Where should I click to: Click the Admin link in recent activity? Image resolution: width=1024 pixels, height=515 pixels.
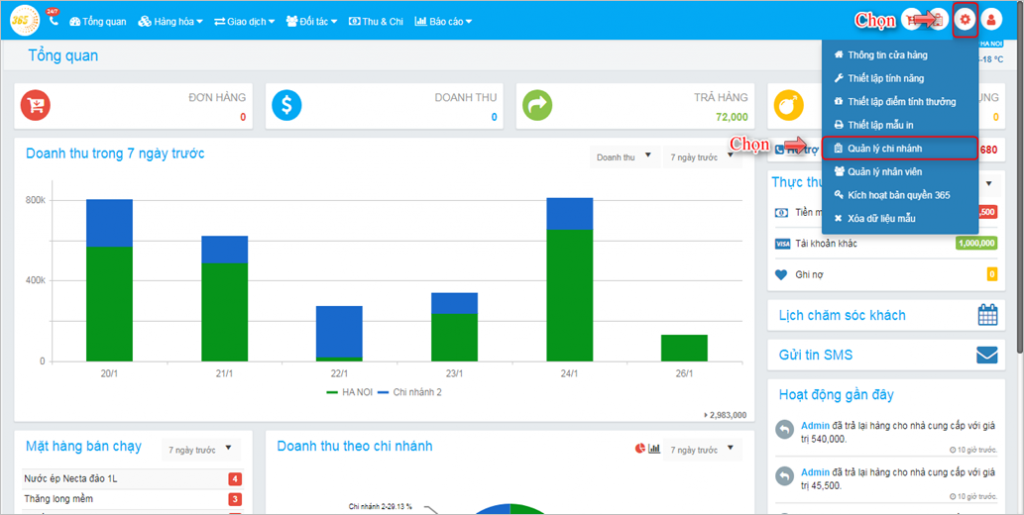click(x=815, y=425)
